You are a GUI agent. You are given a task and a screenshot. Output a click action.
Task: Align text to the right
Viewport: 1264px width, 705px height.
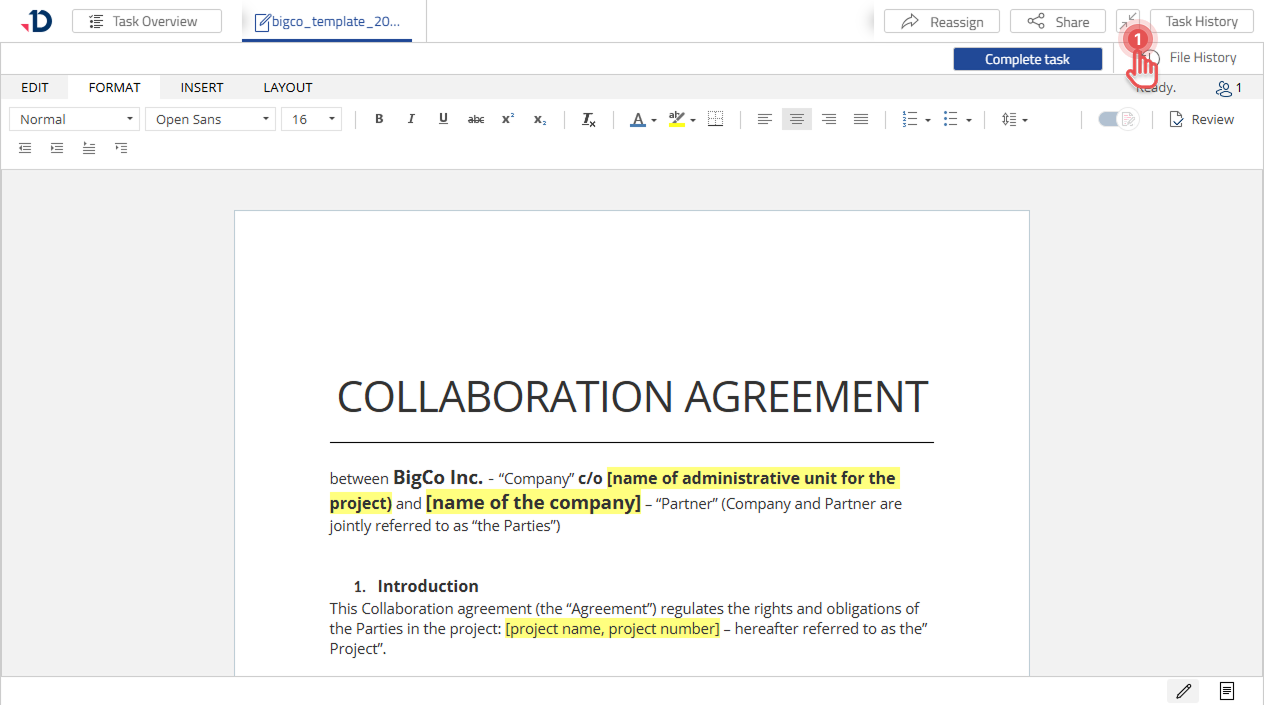click(829, 119)
